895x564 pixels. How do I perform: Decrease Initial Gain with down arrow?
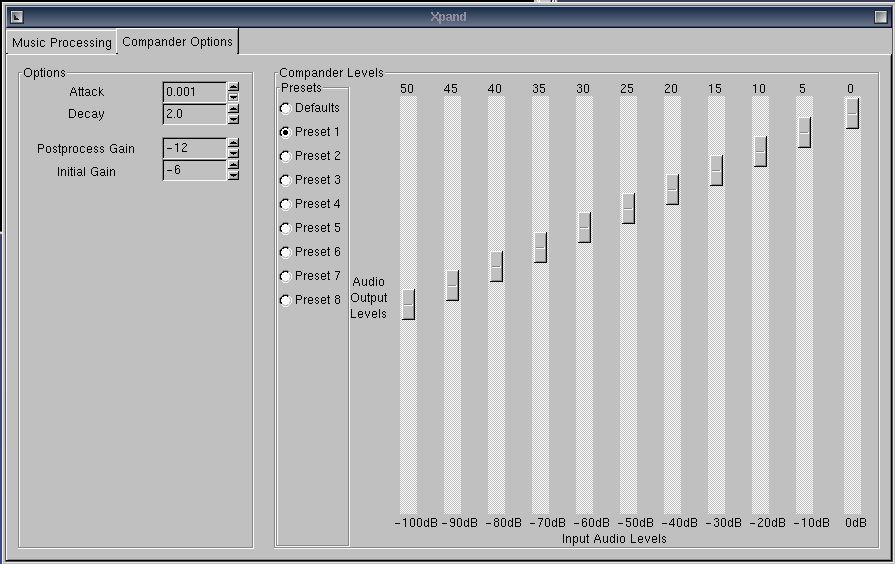(233, 175)
